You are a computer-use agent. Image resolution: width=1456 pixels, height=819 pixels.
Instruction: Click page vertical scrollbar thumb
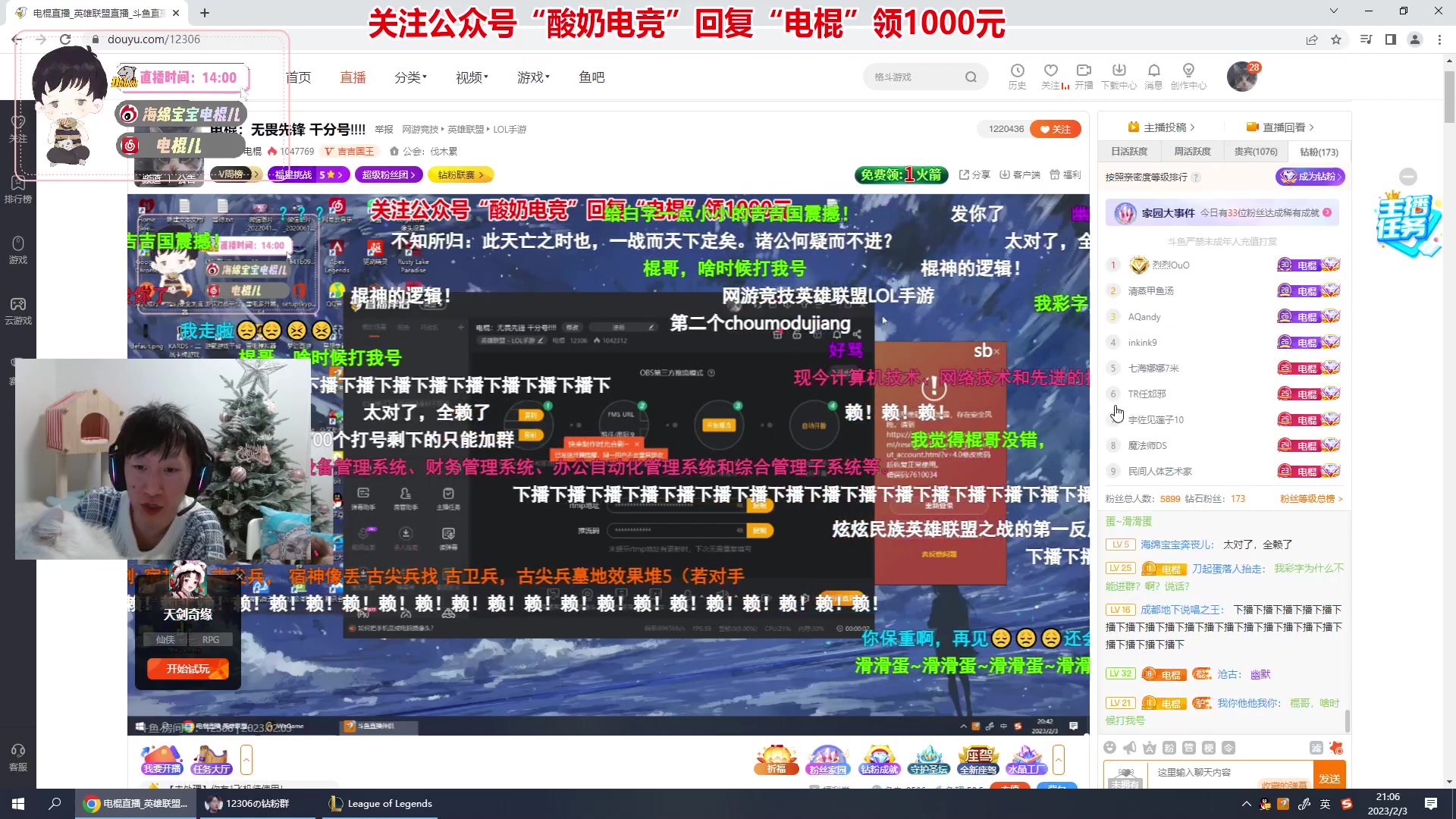(1449, 99)
